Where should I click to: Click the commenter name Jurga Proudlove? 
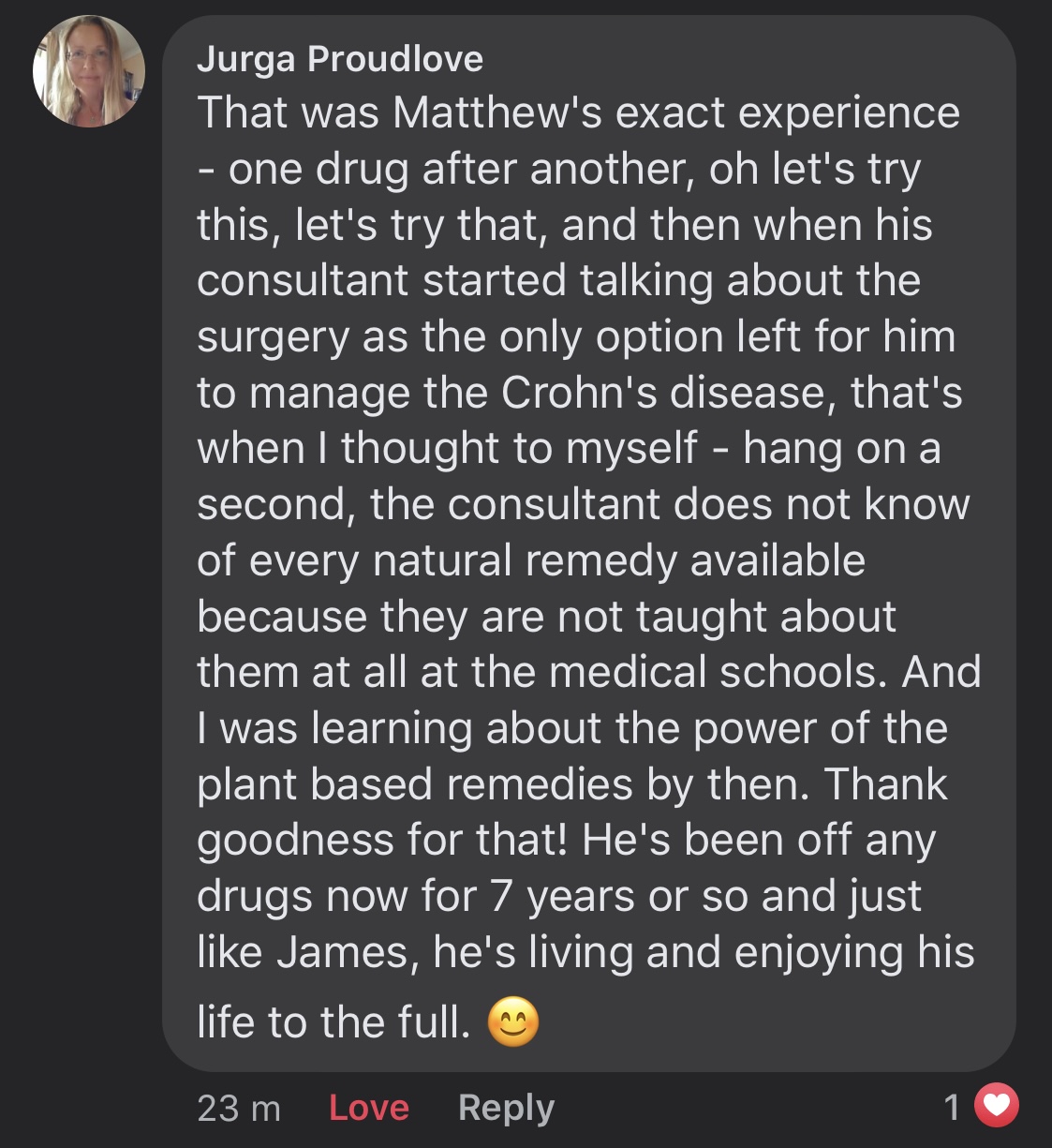click(340, 59)
